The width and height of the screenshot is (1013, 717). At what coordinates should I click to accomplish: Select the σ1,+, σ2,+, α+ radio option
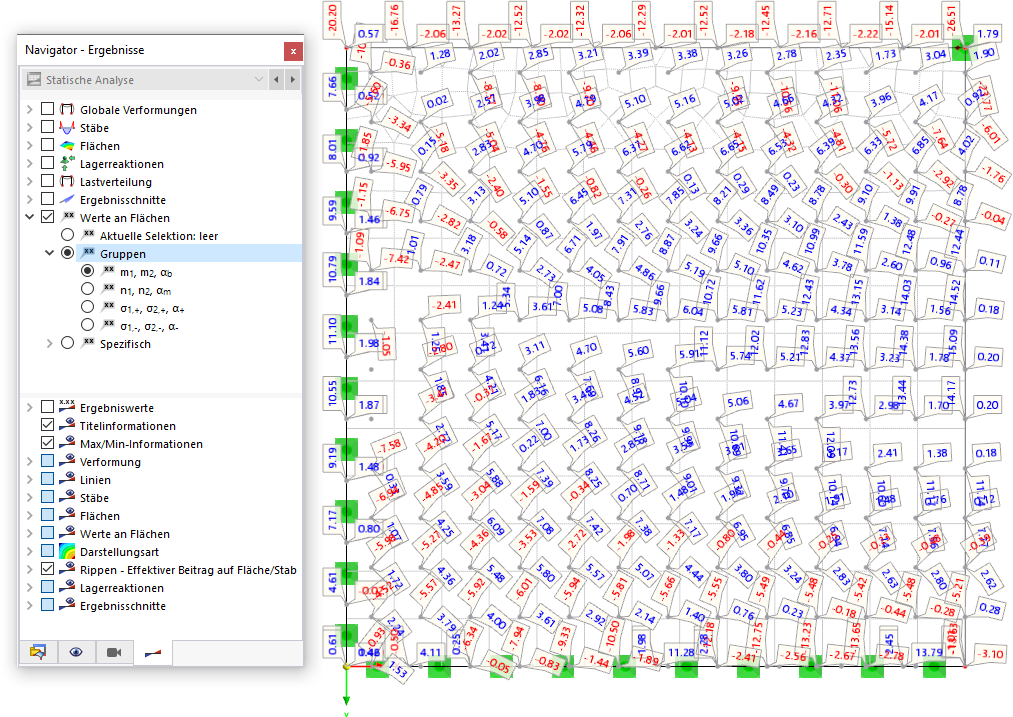[87, 307]
